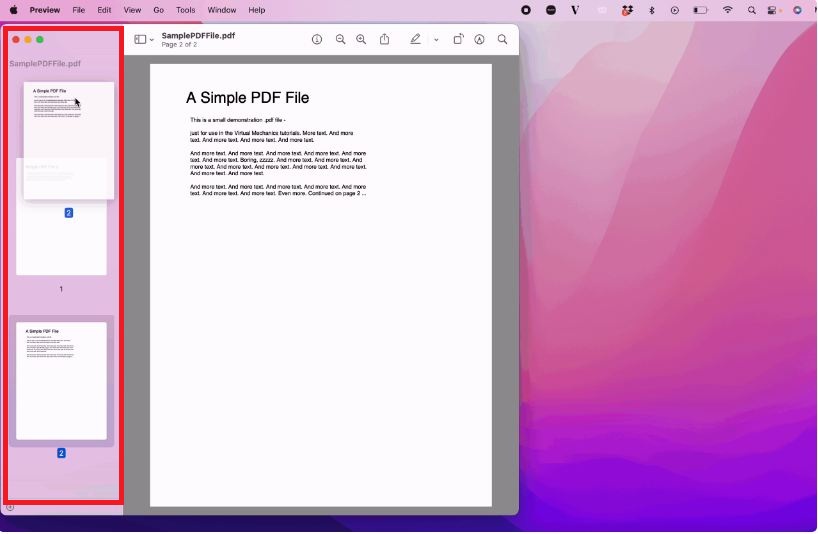Open Spotlight search in menu bar
This screenshot has width=818, height=534.
pyautogui.click(x=752, y=10)
